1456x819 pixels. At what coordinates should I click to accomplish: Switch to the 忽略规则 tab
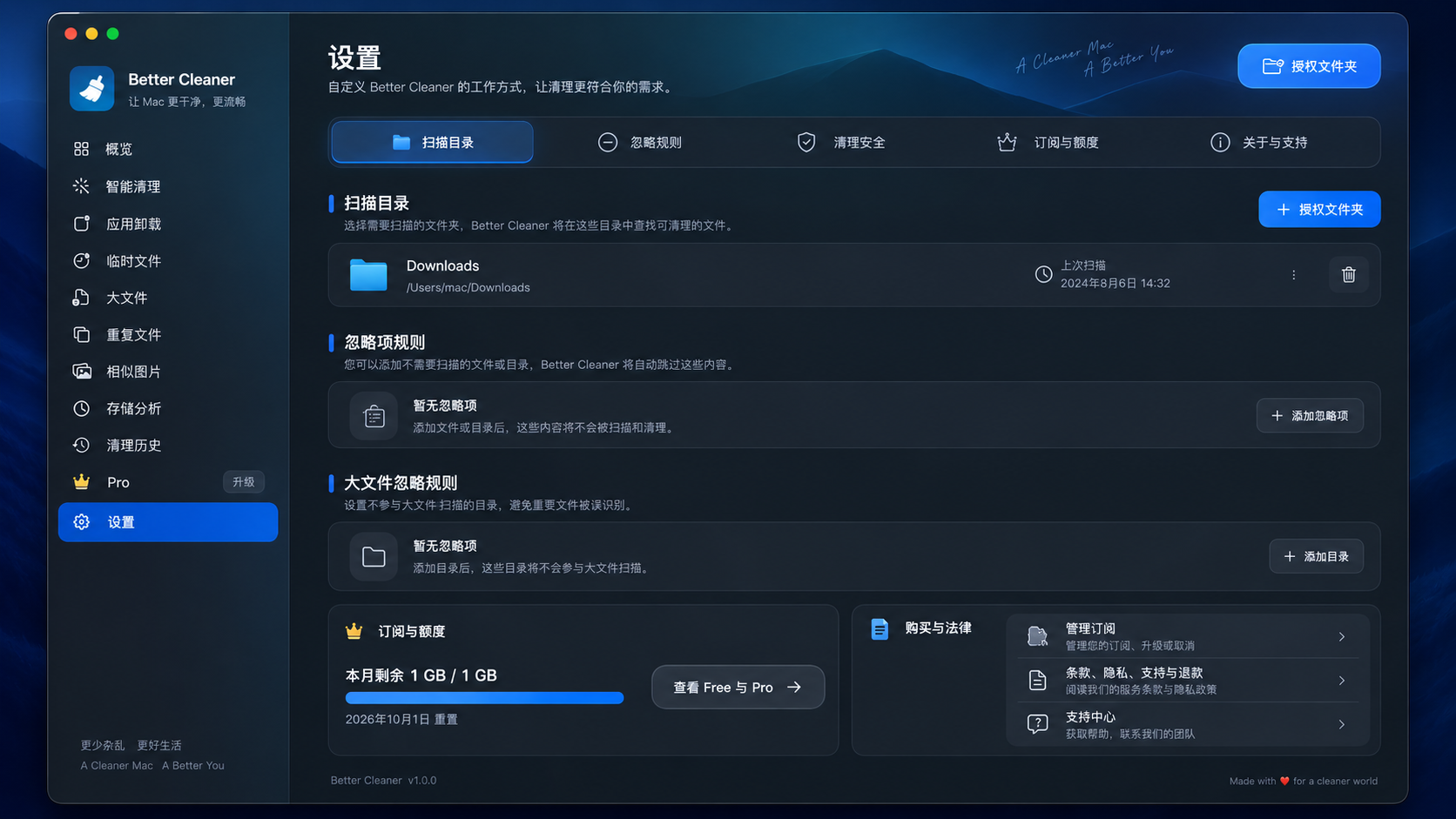(x=640, y=142)
